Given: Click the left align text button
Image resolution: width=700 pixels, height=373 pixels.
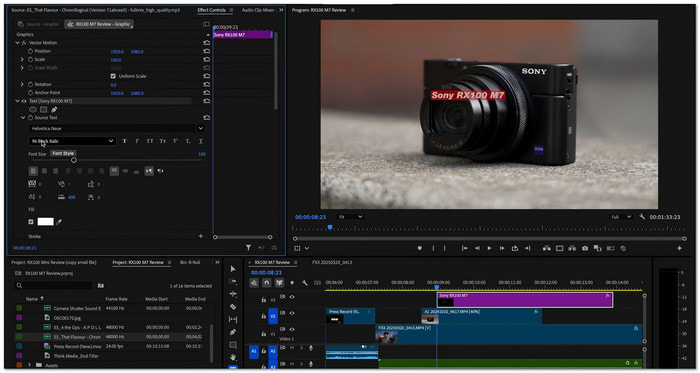Looking at the screenshot, I should point(33,171).
